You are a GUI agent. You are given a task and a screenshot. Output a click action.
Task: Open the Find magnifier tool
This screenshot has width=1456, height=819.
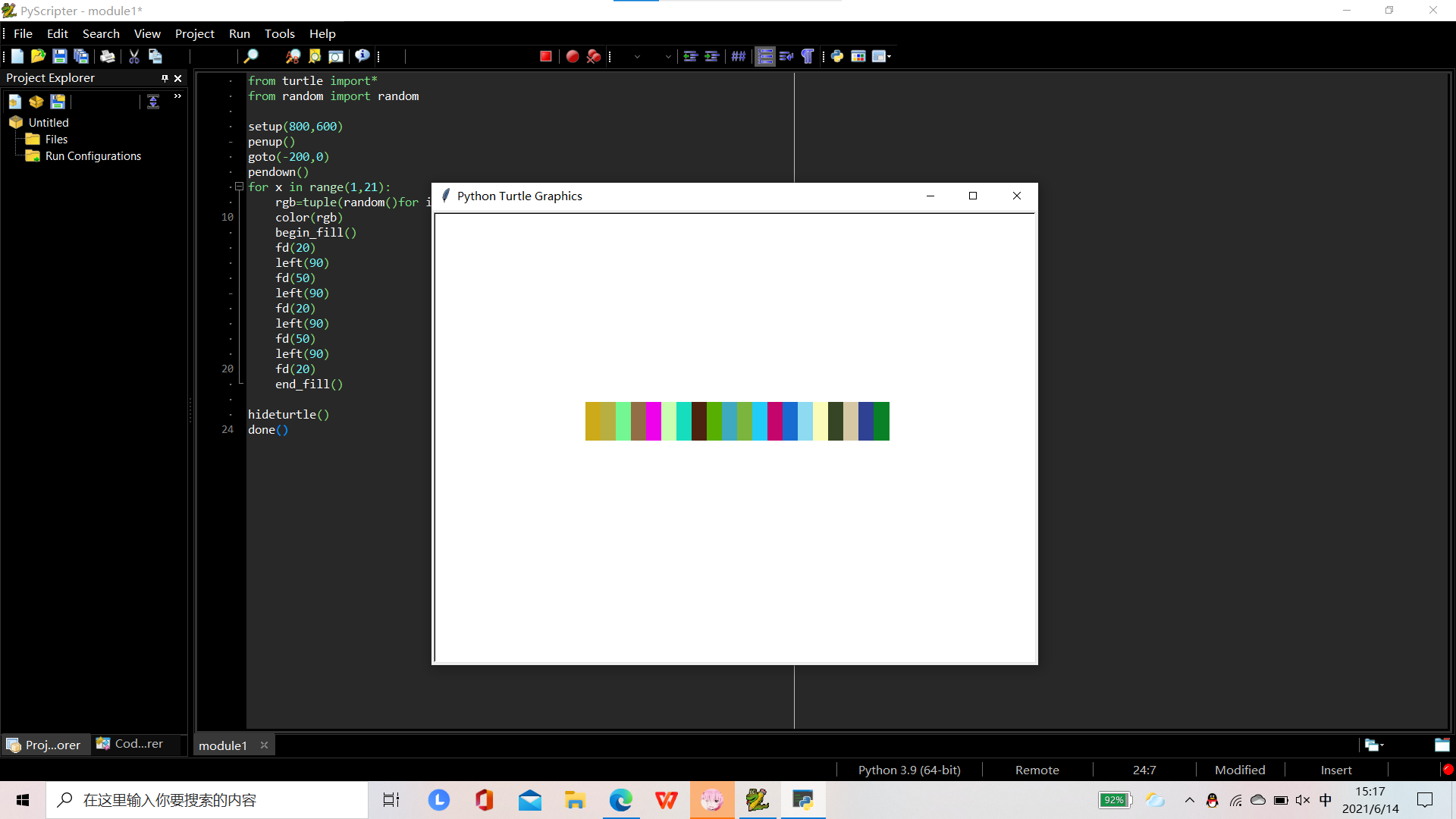coord(250,56)
